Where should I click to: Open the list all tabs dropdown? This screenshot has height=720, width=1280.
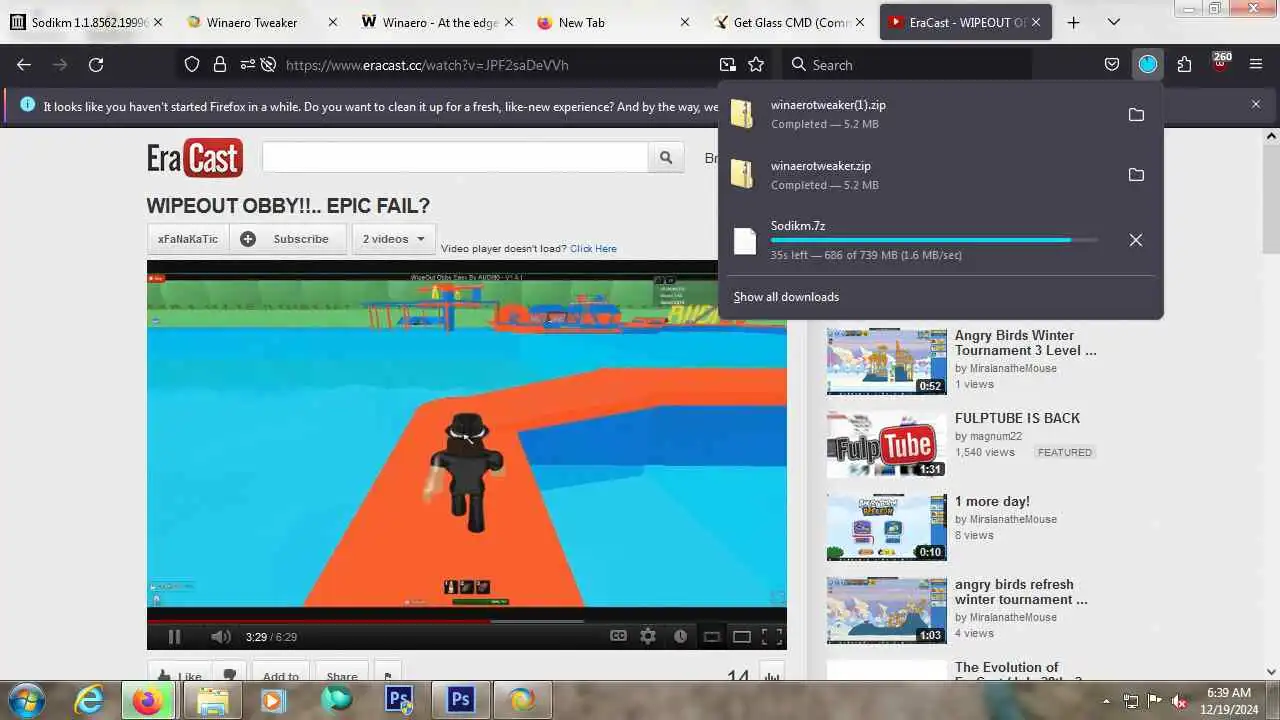(x=1113, y=22)
